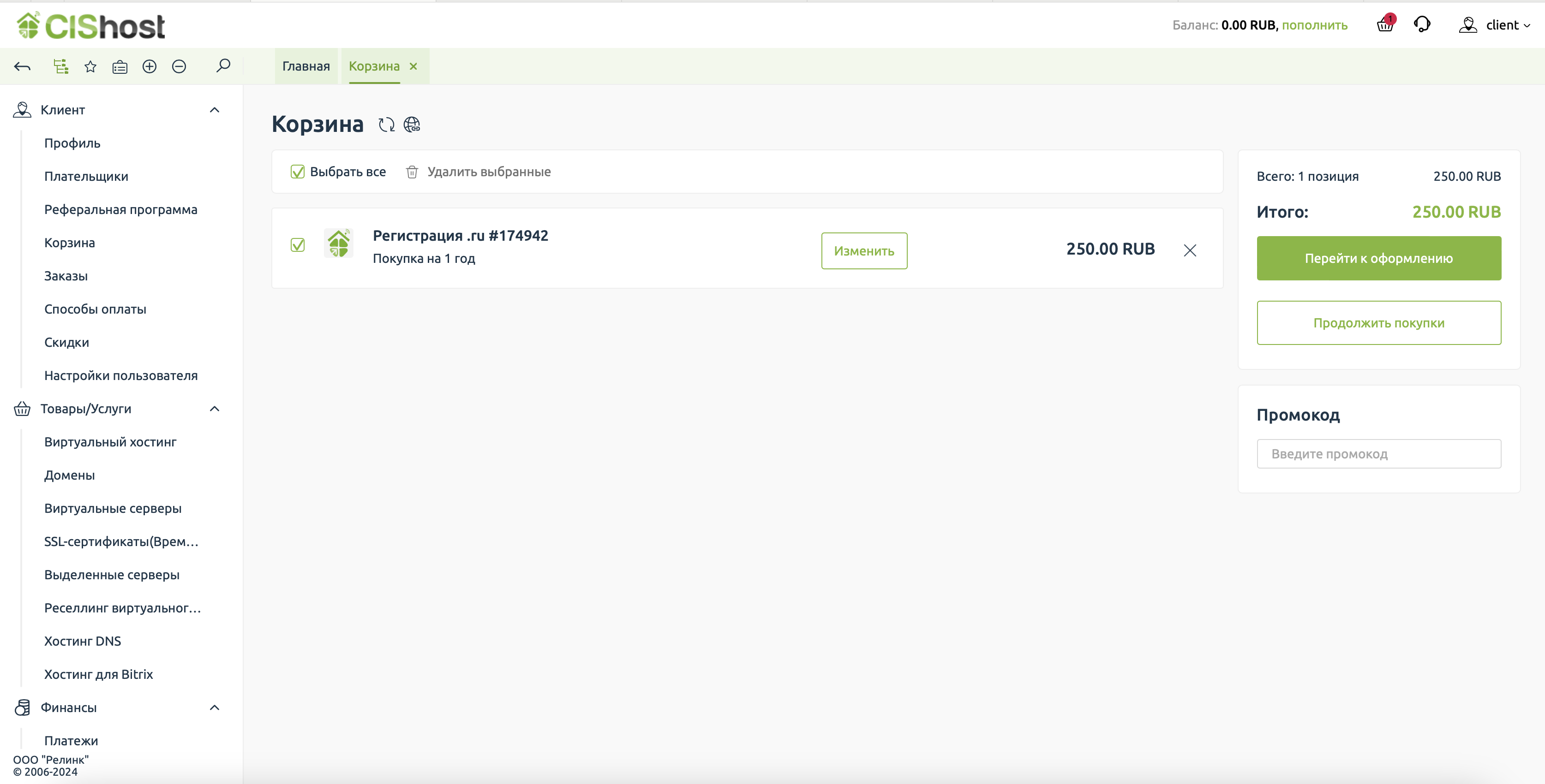1545x784 pixels.
Task: Open search with magnifier icon
Action: tap(223, 65)
